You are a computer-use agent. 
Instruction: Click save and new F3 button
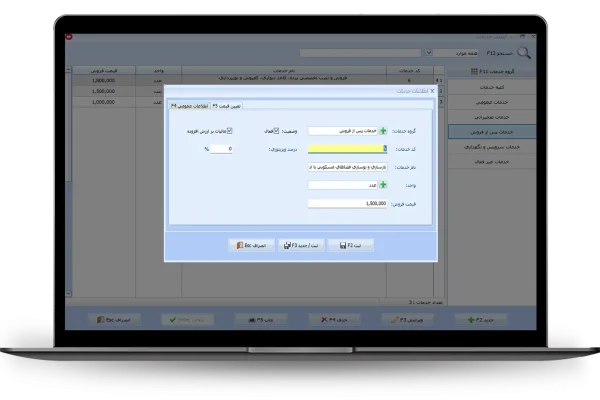pos(300,245)
